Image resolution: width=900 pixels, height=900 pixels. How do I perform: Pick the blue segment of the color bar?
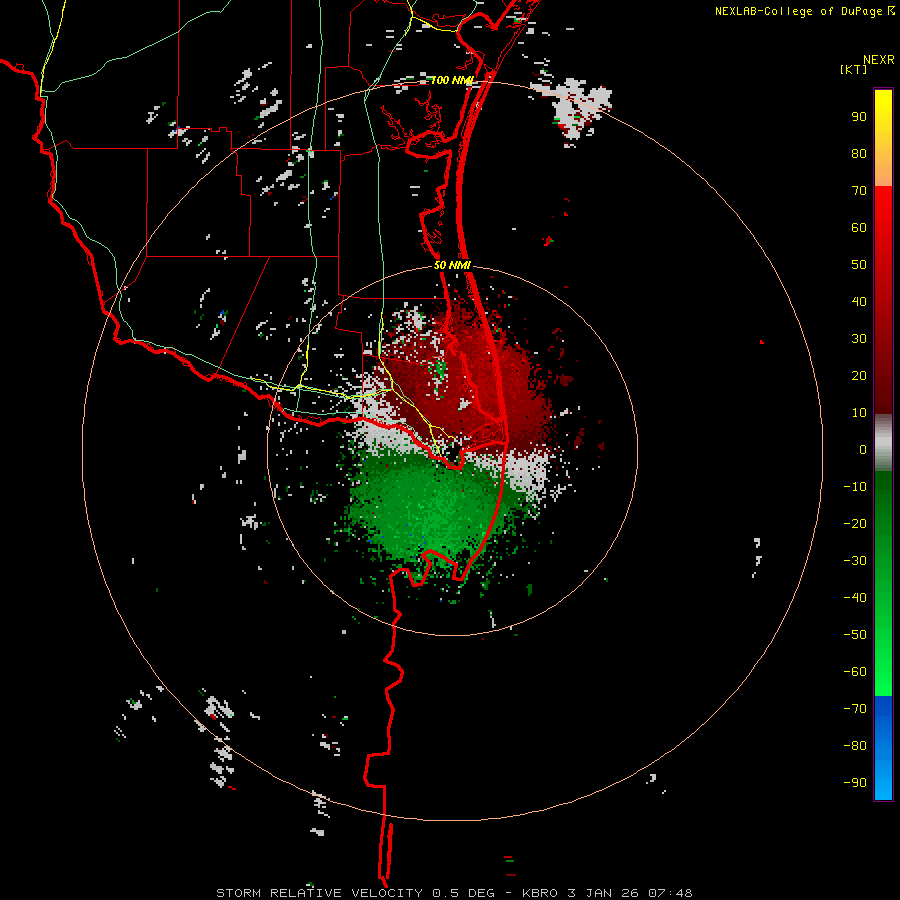pos(883,747)
